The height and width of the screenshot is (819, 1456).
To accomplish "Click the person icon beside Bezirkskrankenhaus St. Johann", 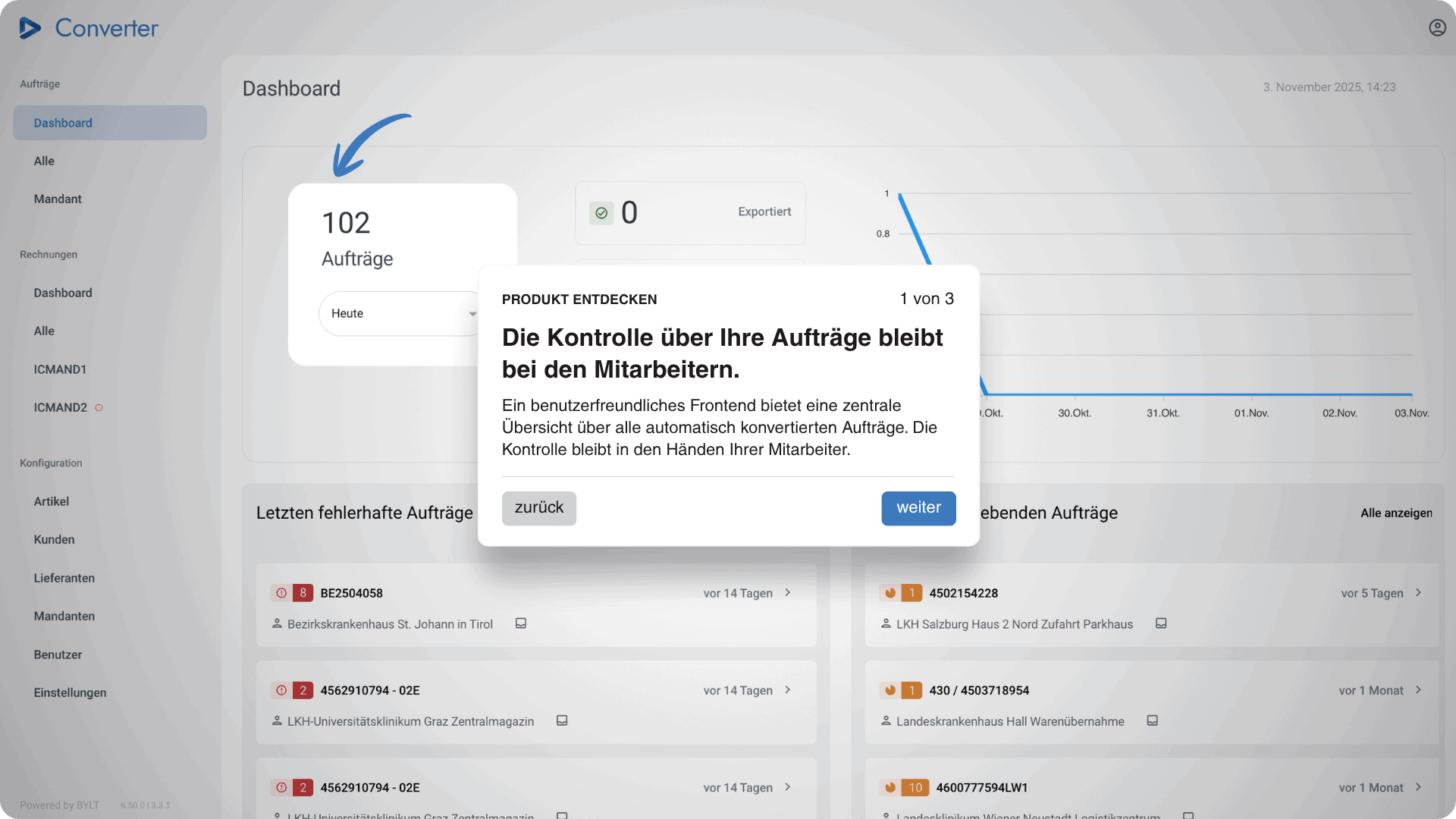I will [x=277, y=623].
